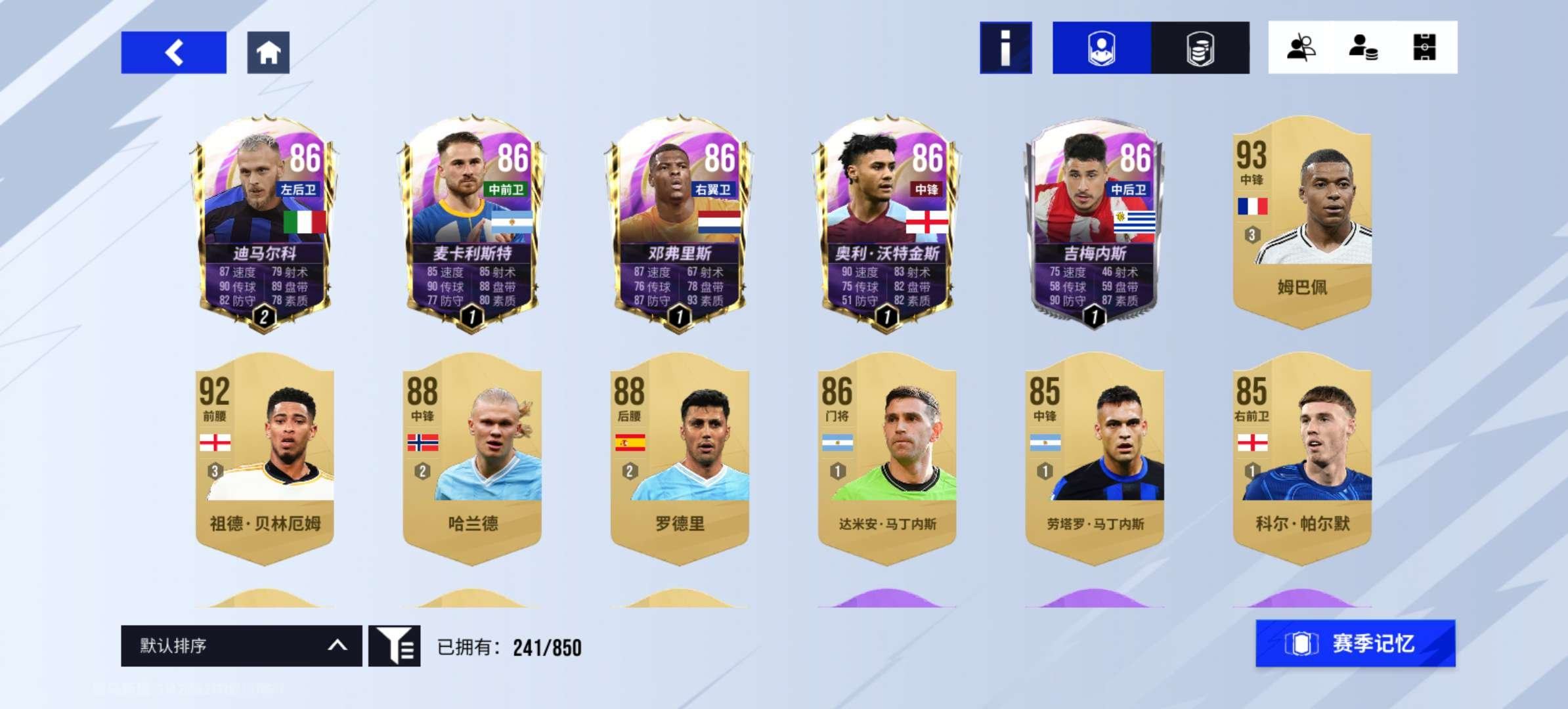This screenshot has width=1568, height=709.
Task: Choose the 科尔·帕尔默 85 card
Action: point(1302,458)
